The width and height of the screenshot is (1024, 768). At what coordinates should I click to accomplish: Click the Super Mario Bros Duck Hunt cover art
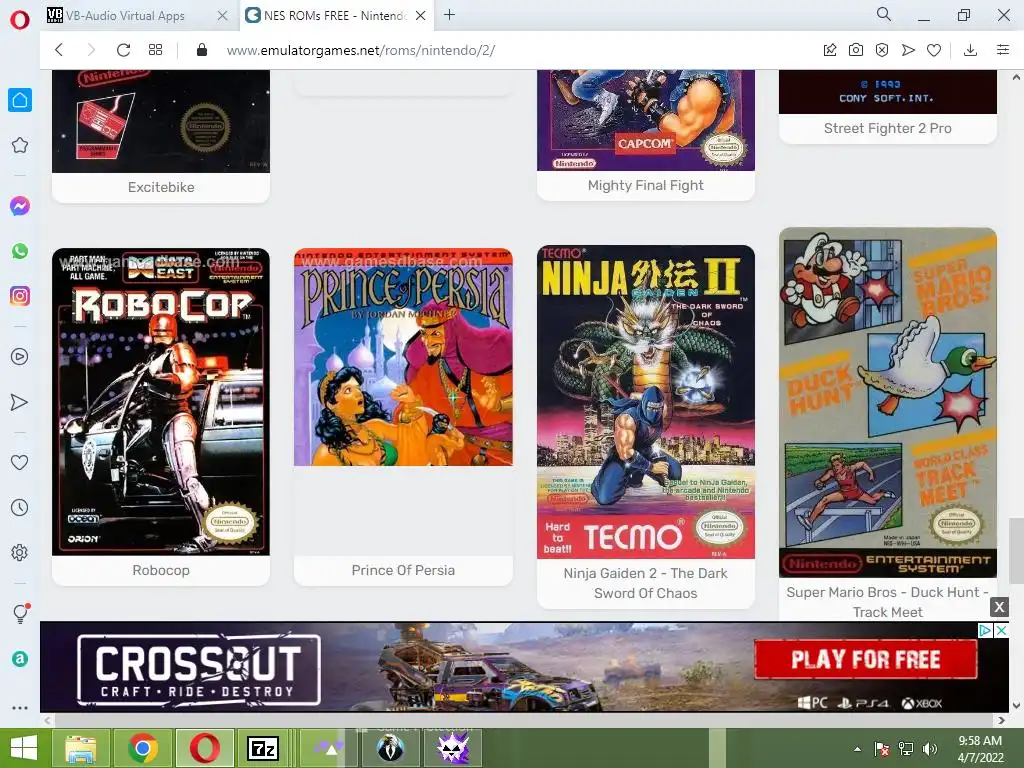888,402
